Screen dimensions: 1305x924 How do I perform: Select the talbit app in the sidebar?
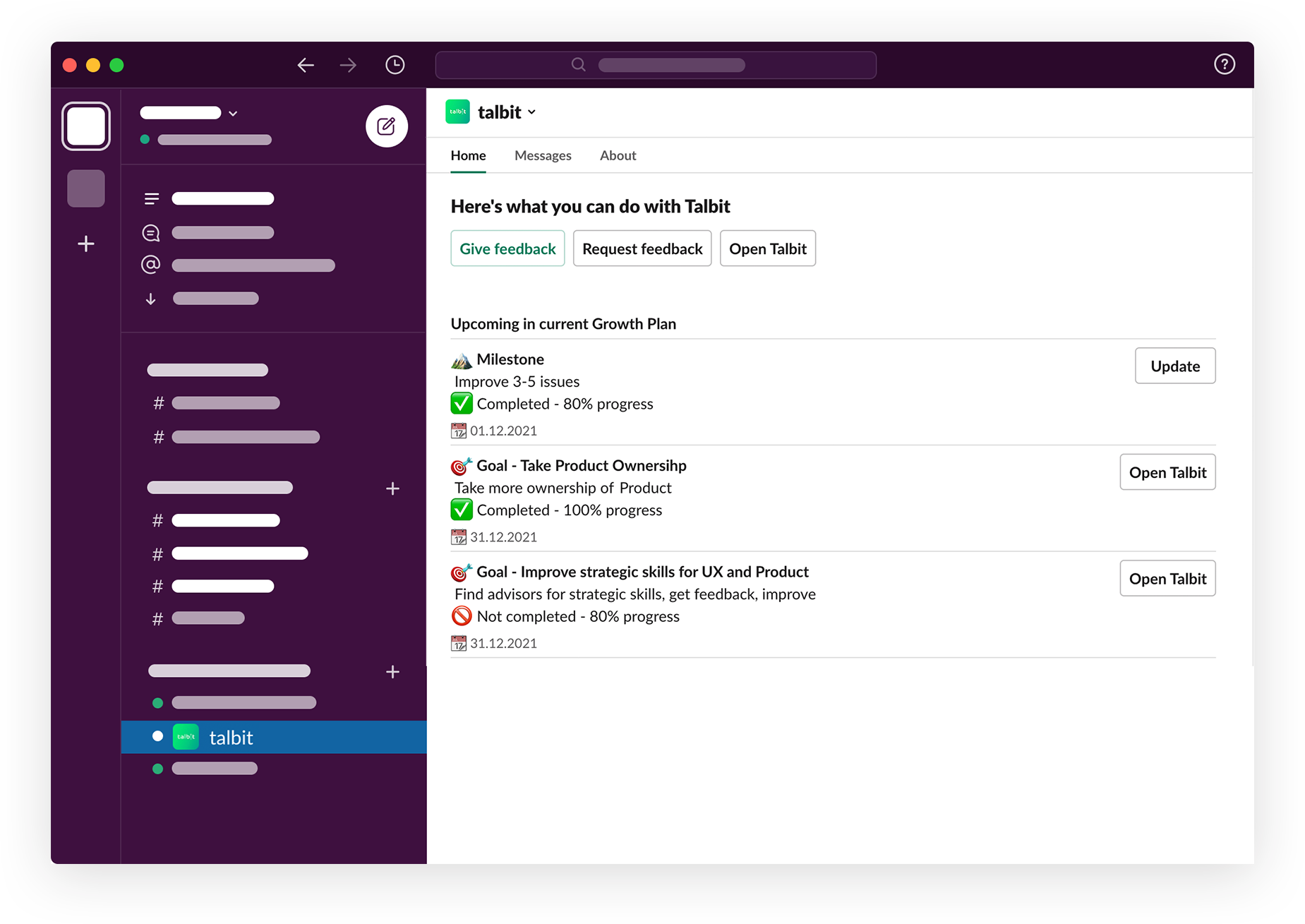pos(274,737)
